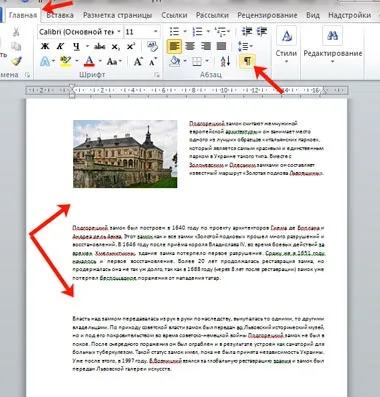Toggle underline Ч formatting

point(76,47)
